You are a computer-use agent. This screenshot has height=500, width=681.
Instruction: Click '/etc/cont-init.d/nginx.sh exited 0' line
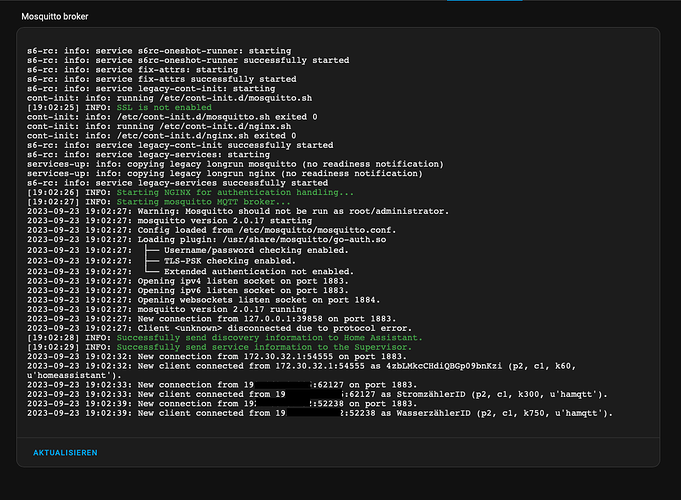162,136
